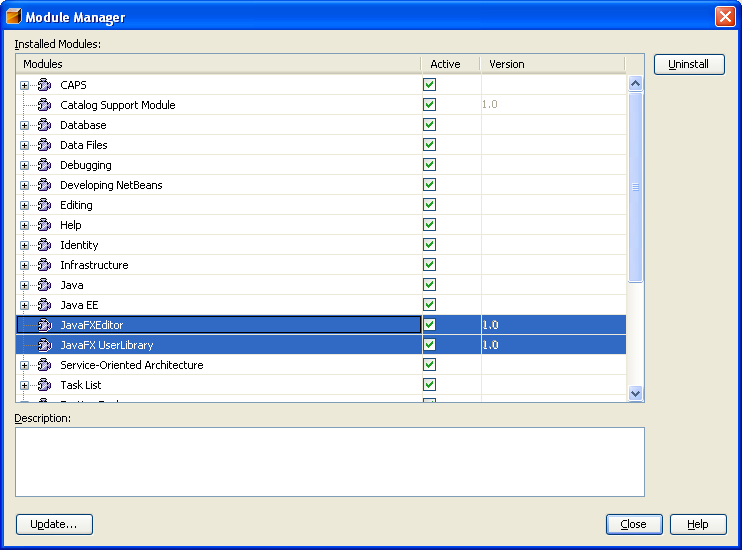Image resolution: width=742 pixels, height=550 pixels.
Task: Click the Developing NetBeans module icon
Action: (x=44, y=185)
